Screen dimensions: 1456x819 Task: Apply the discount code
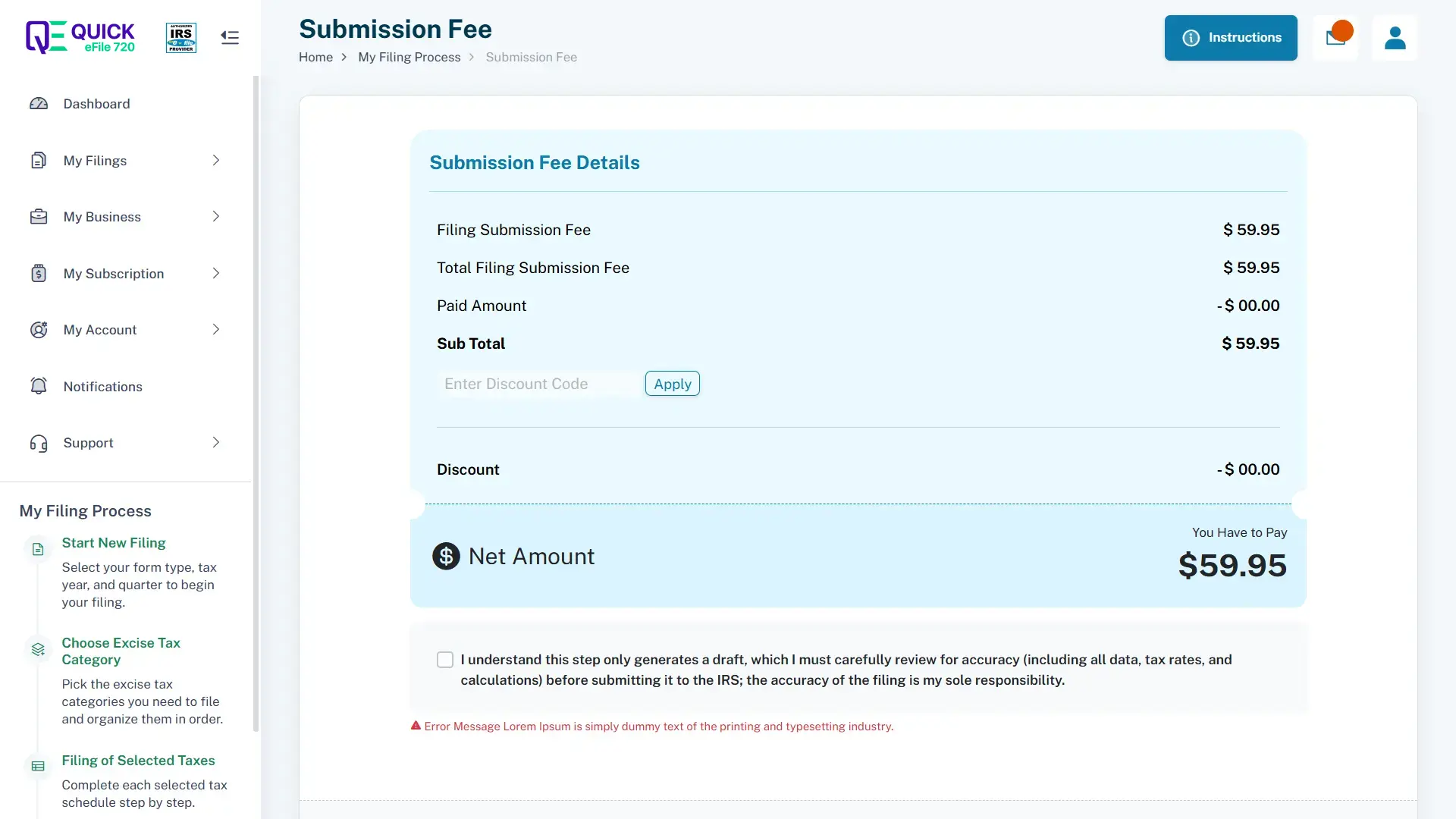[x=672, y=384]
